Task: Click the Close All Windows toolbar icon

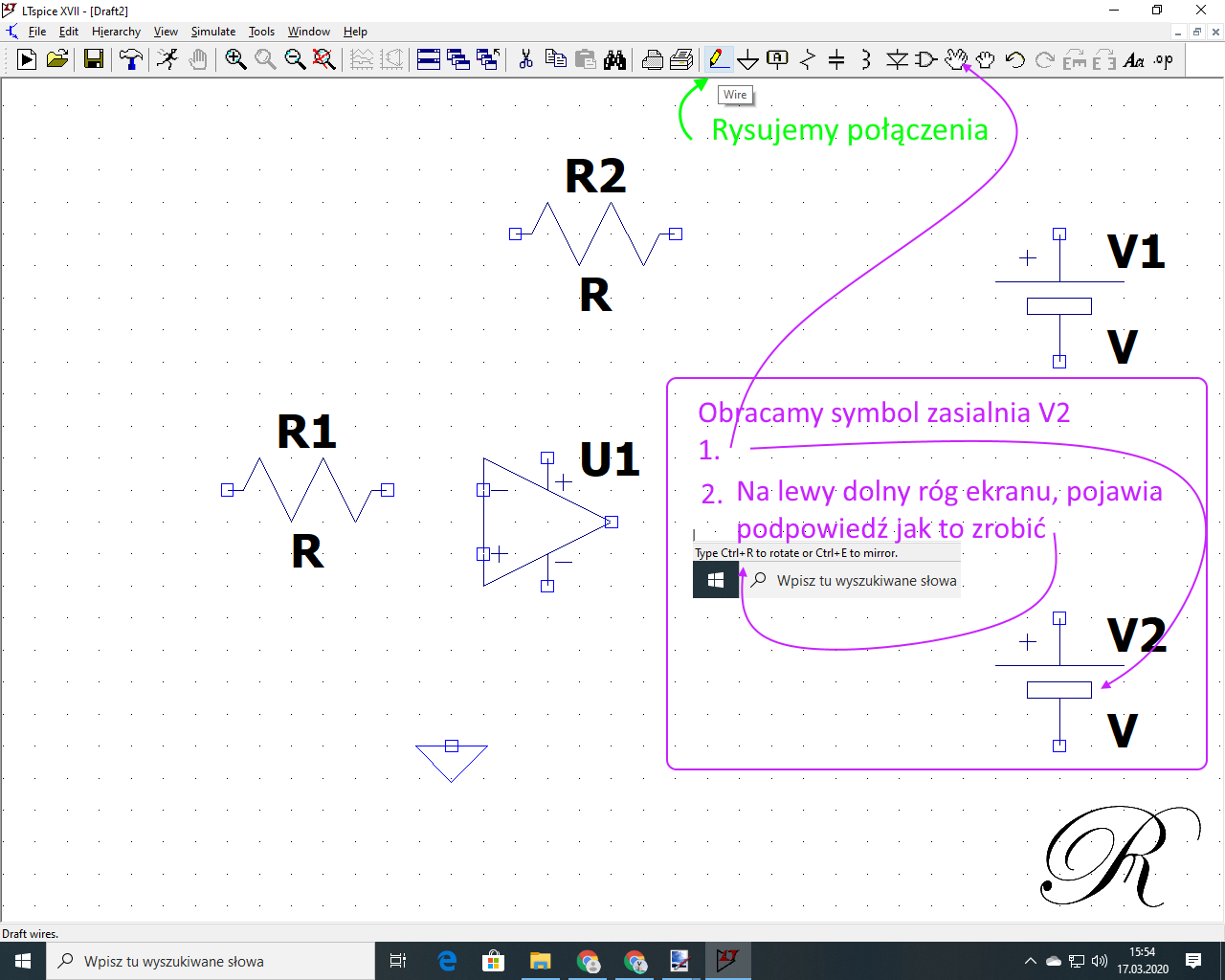Action: (488, 59)
